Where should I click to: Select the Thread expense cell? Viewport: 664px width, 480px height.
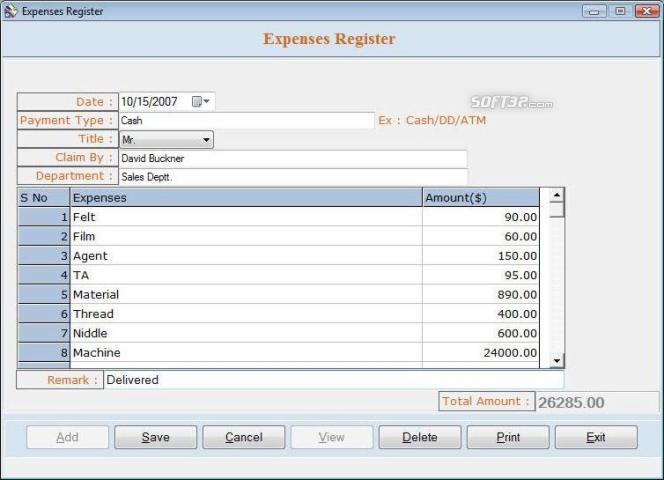246,314
